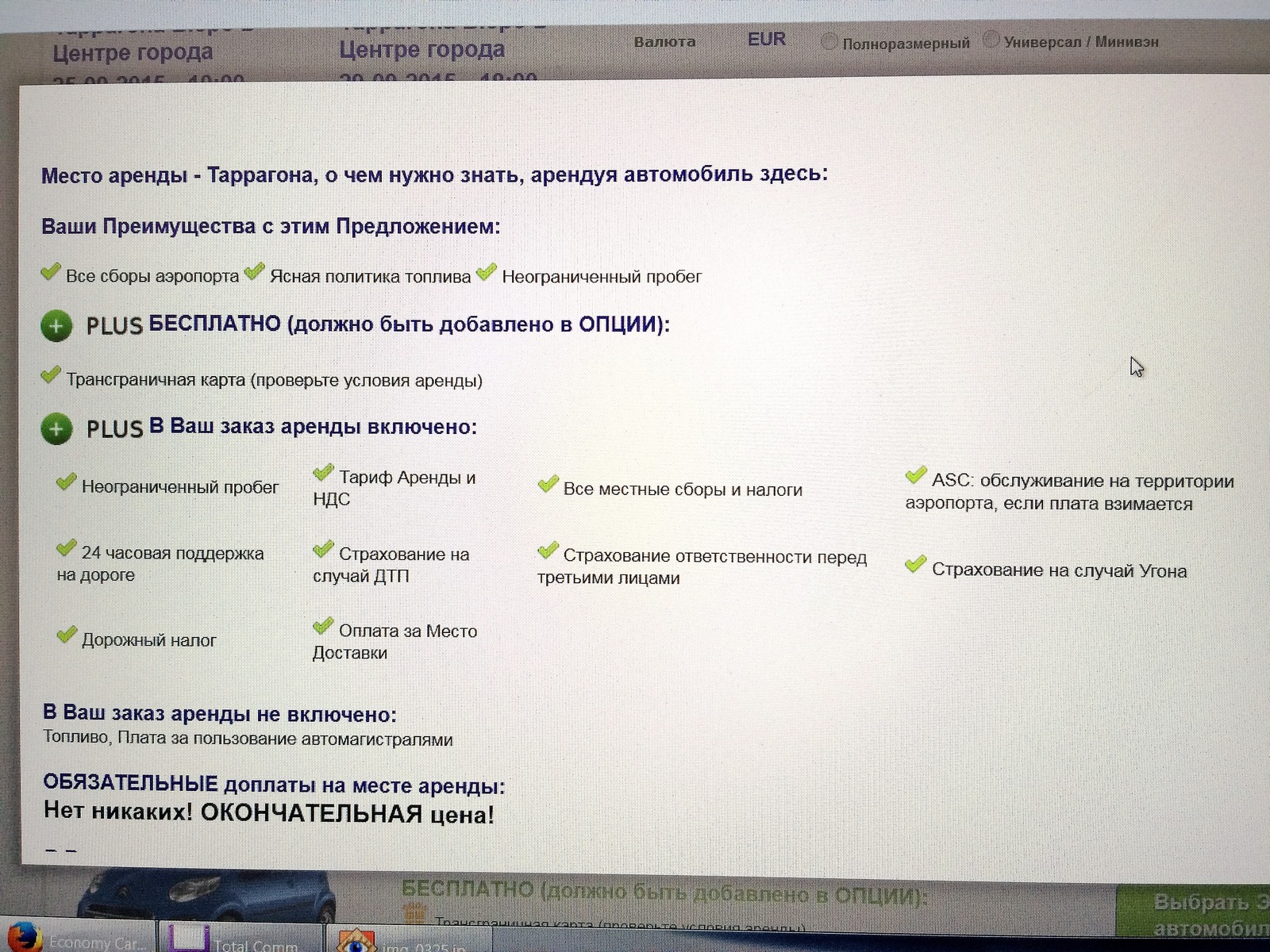The width and height of the screenshot is (1270, 952).
Task: Click checkmark beside 'Ясная политика топлива'
Action: pyautogui.click(x=254, y=273)
